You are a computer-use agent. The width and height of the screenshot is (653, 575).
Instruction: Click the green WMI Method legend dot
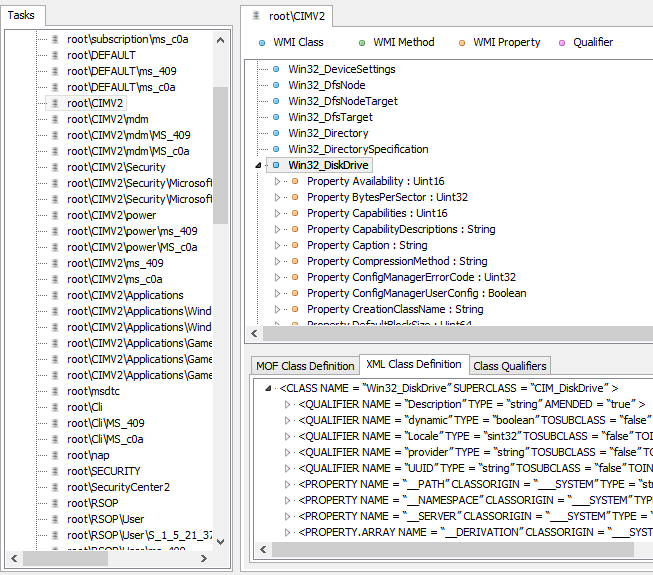point(362,43)
